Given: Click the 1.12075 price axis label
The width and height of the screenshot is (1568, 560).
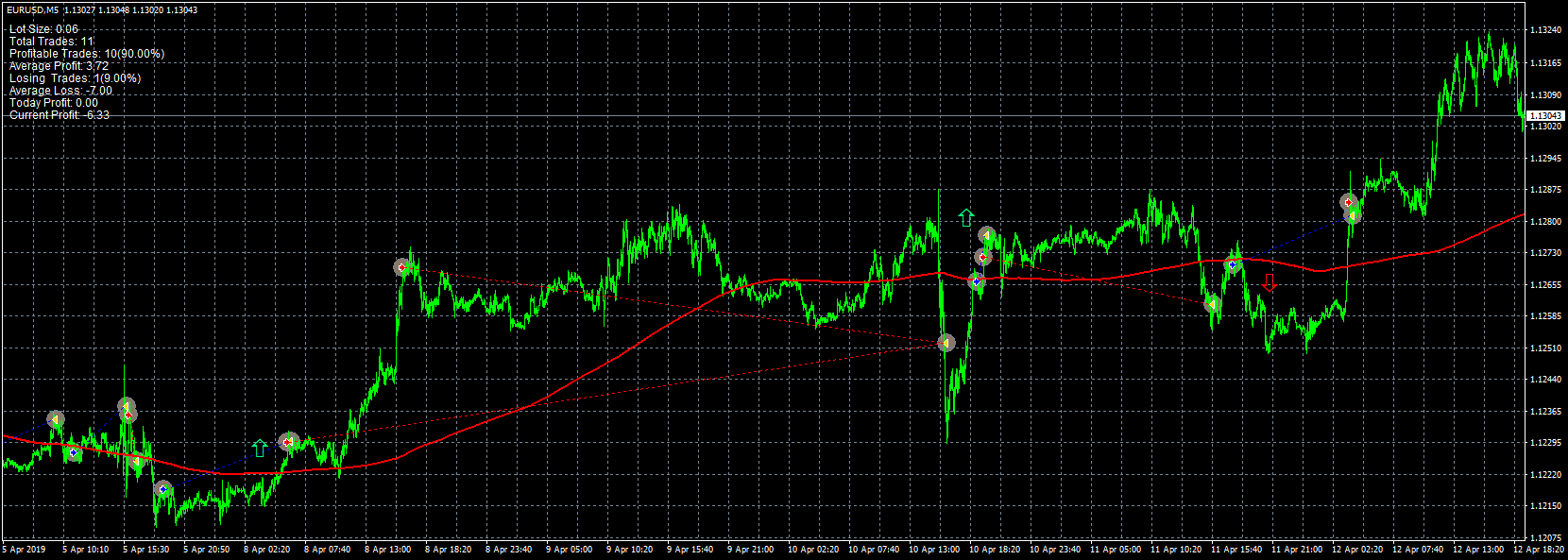Looking at the screenshot, I should point(1545,538).
